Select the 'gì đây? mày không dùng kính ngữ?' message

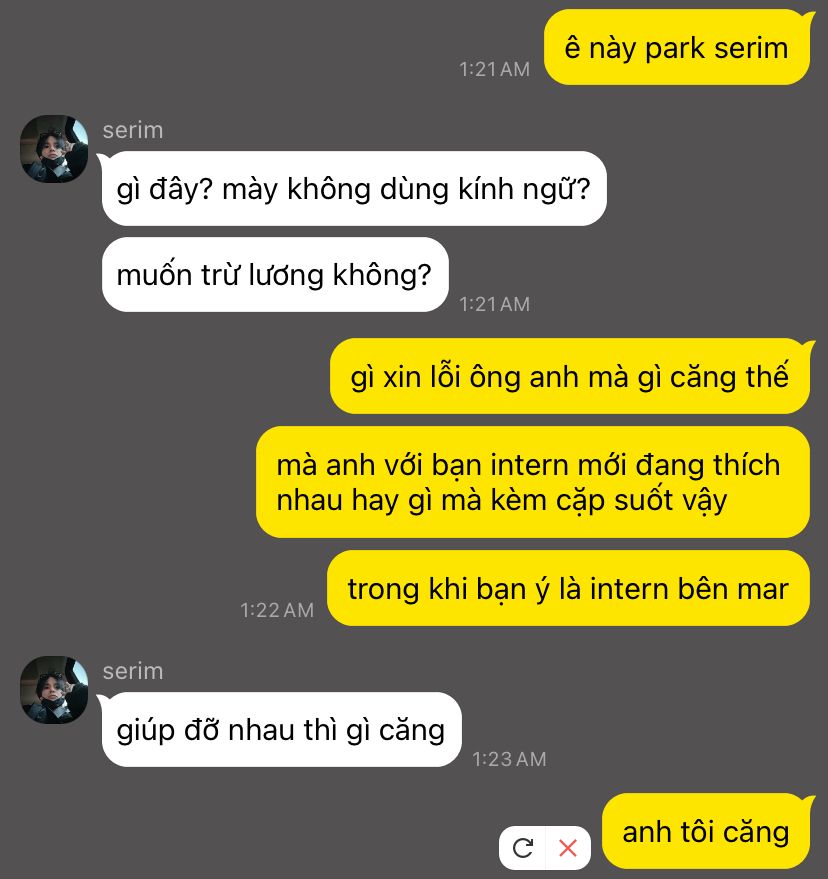(x=354, y=188)
